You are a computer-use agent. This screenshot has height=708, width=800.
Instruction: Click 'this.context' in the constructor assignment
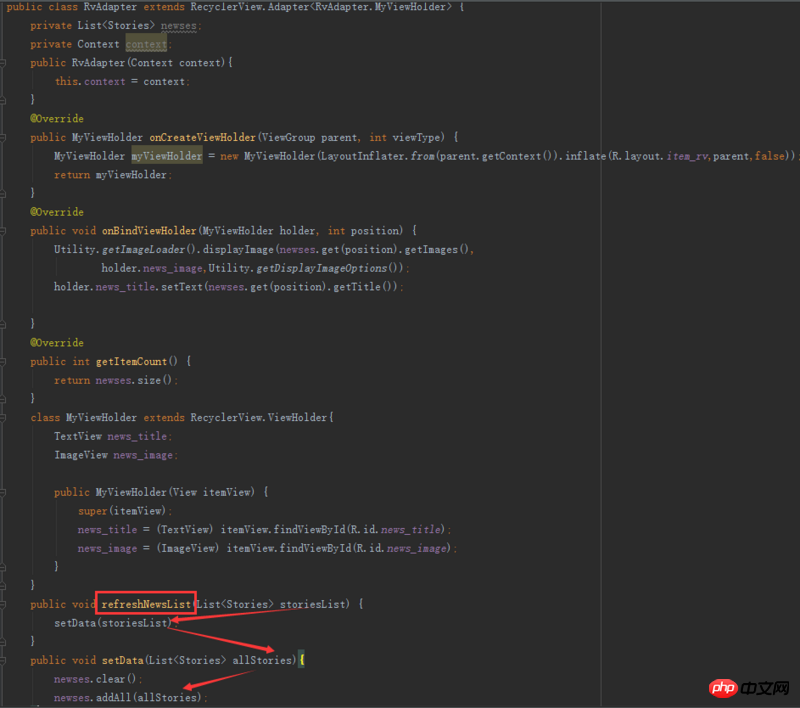point(90,82)
